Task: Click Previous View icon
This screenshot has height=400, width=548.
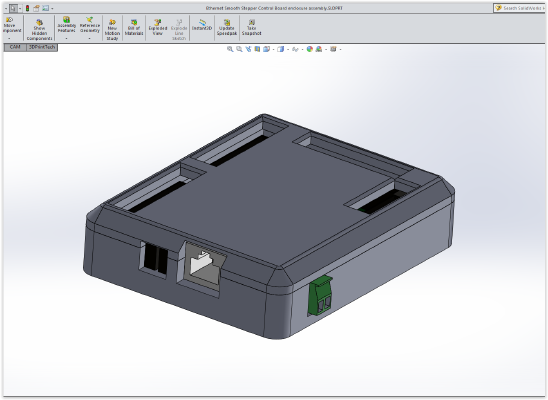Action: coord(248,49)
